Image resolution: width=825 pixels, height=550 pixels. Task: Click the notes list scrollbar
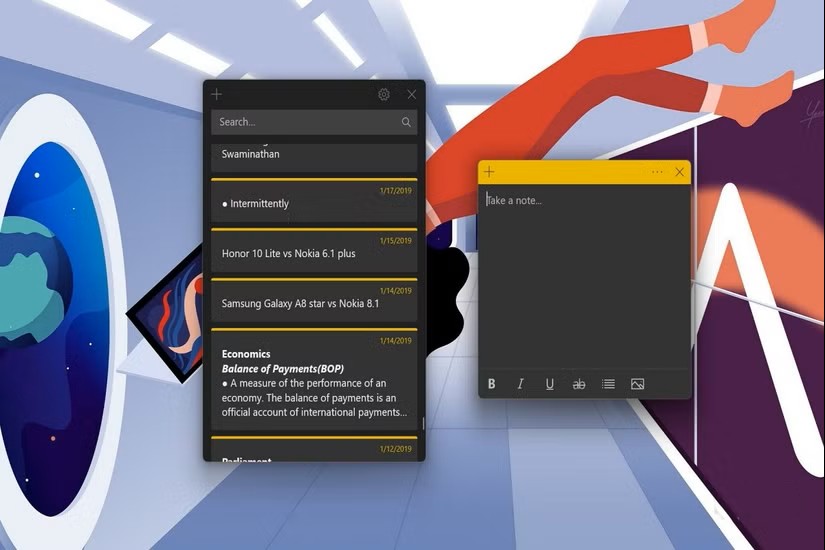(422, 423)
